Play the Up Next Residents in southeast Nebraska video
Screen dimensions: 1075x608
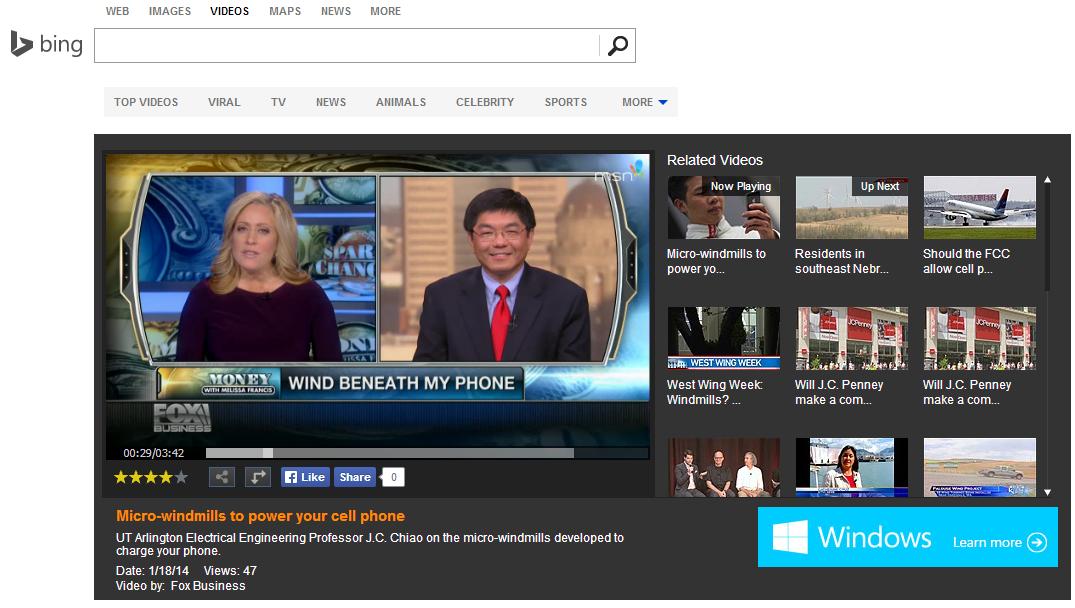(x=851, y=208)
